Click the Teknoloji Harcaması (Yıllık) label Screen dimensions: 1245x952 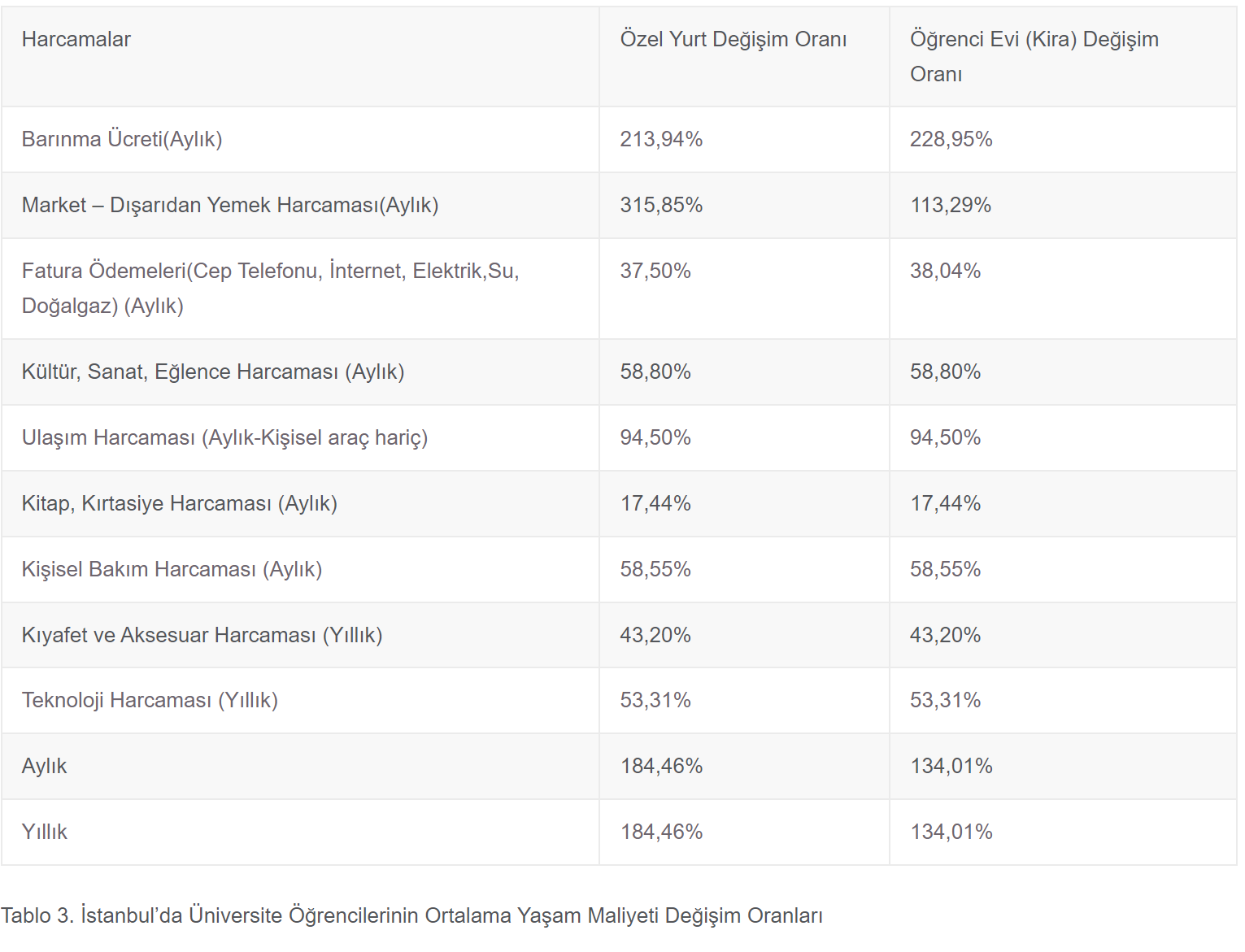click(150, 700)
